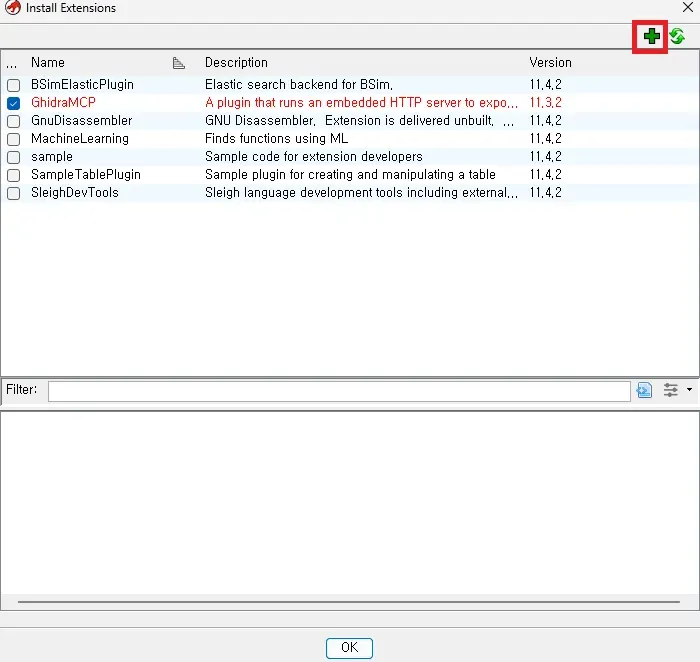Click the Ghidra dragon icon in title bar

coord(12,8)
